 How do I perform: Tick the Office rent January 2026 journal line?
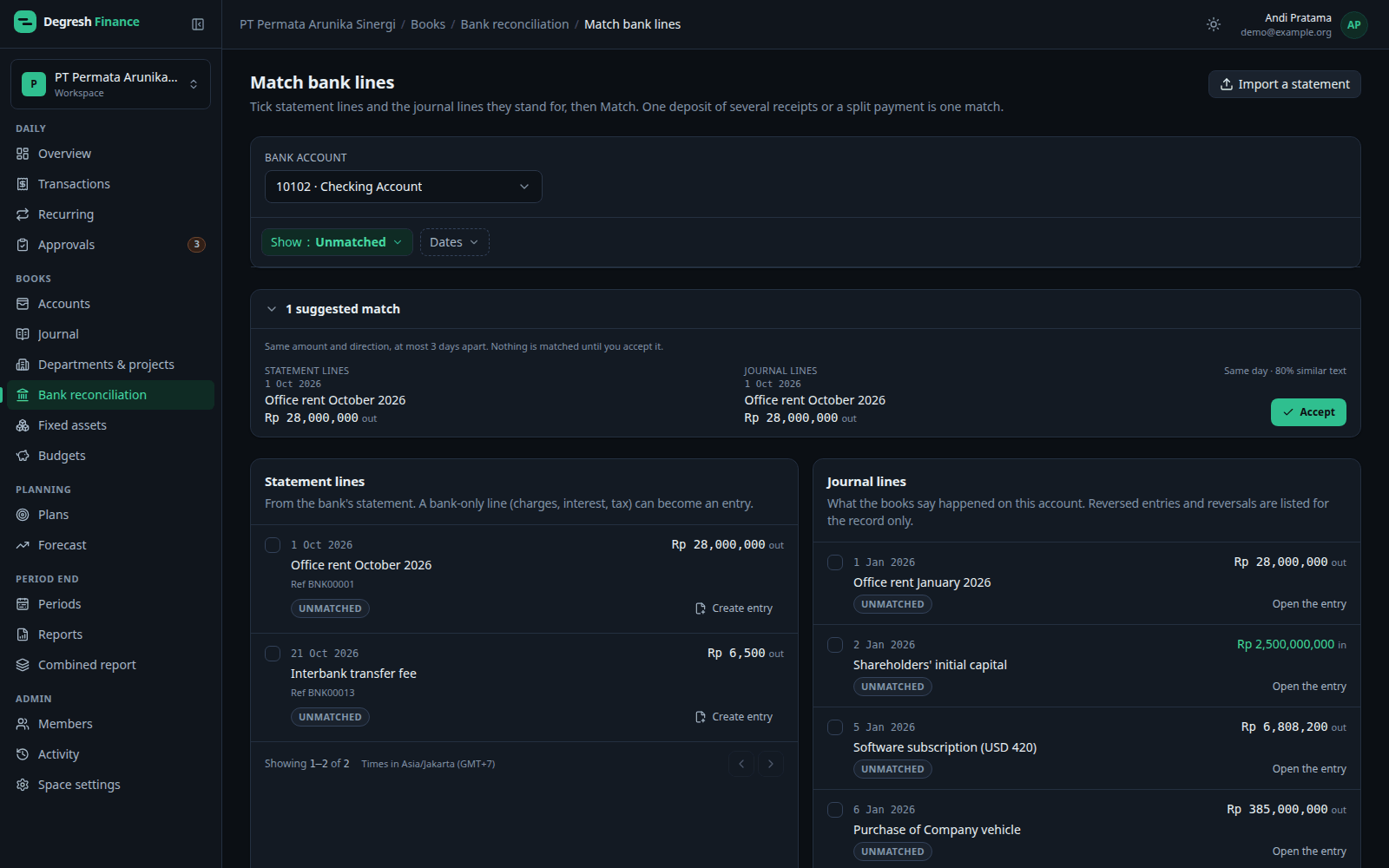click(x=835, y=562)
